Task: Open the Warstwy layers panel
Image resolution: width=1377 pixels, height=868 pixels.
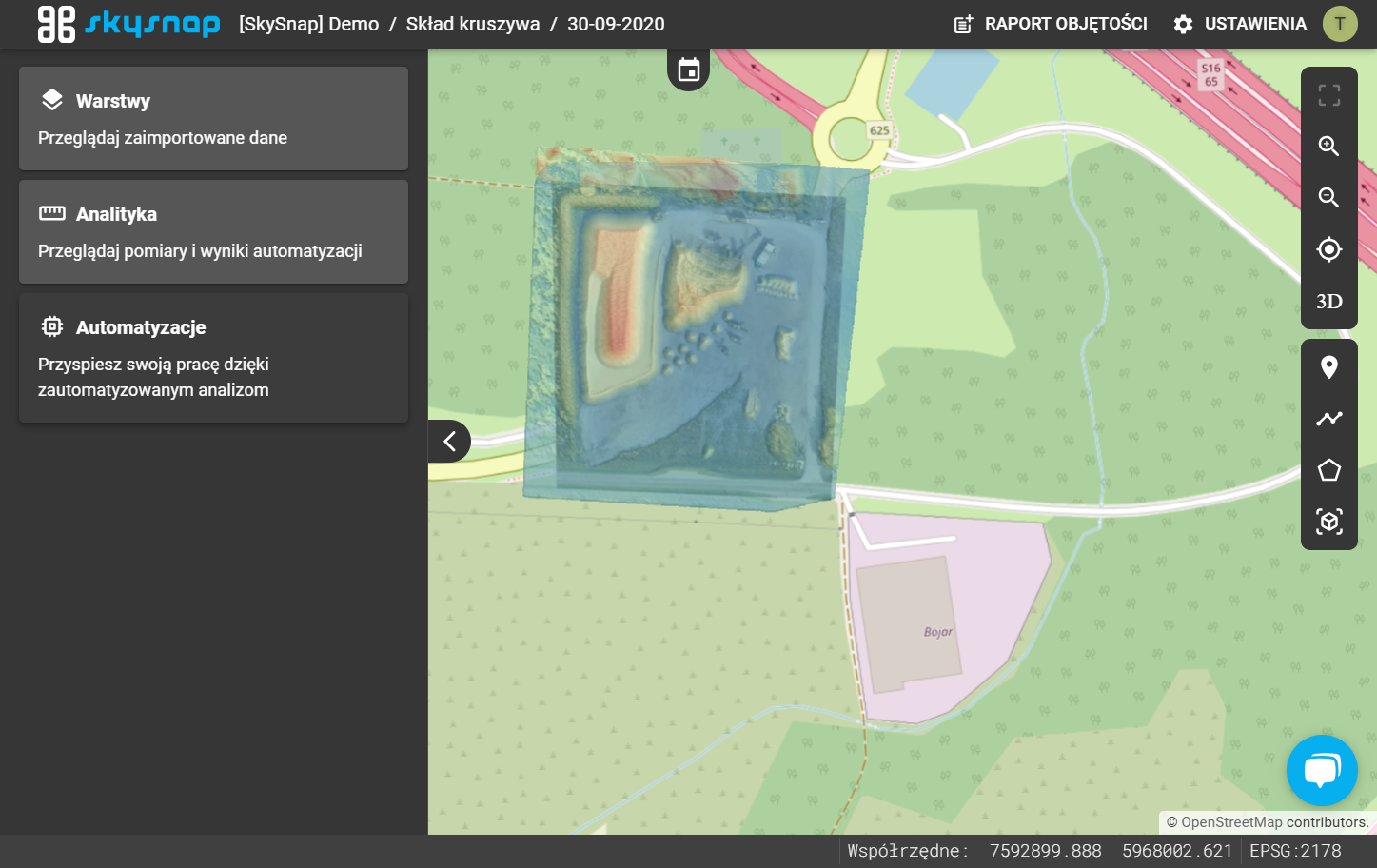Action: coord(213,119)
